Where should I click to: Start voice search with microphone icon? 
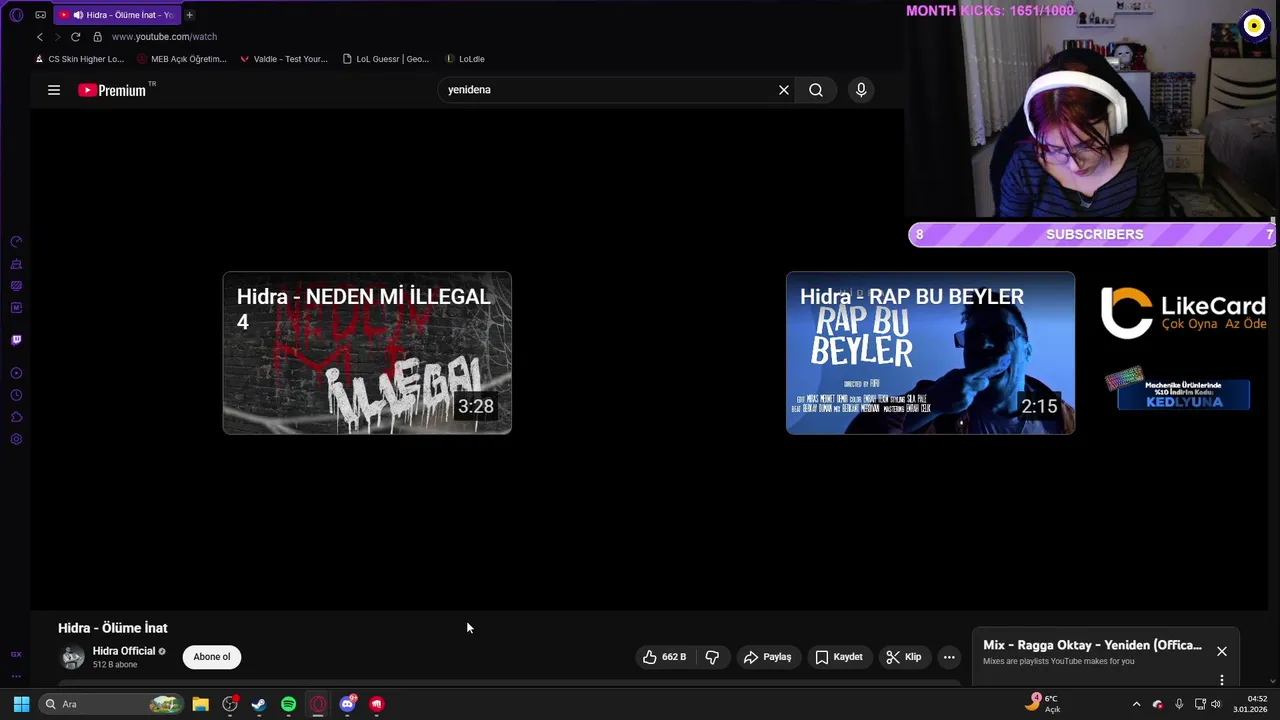861,90
